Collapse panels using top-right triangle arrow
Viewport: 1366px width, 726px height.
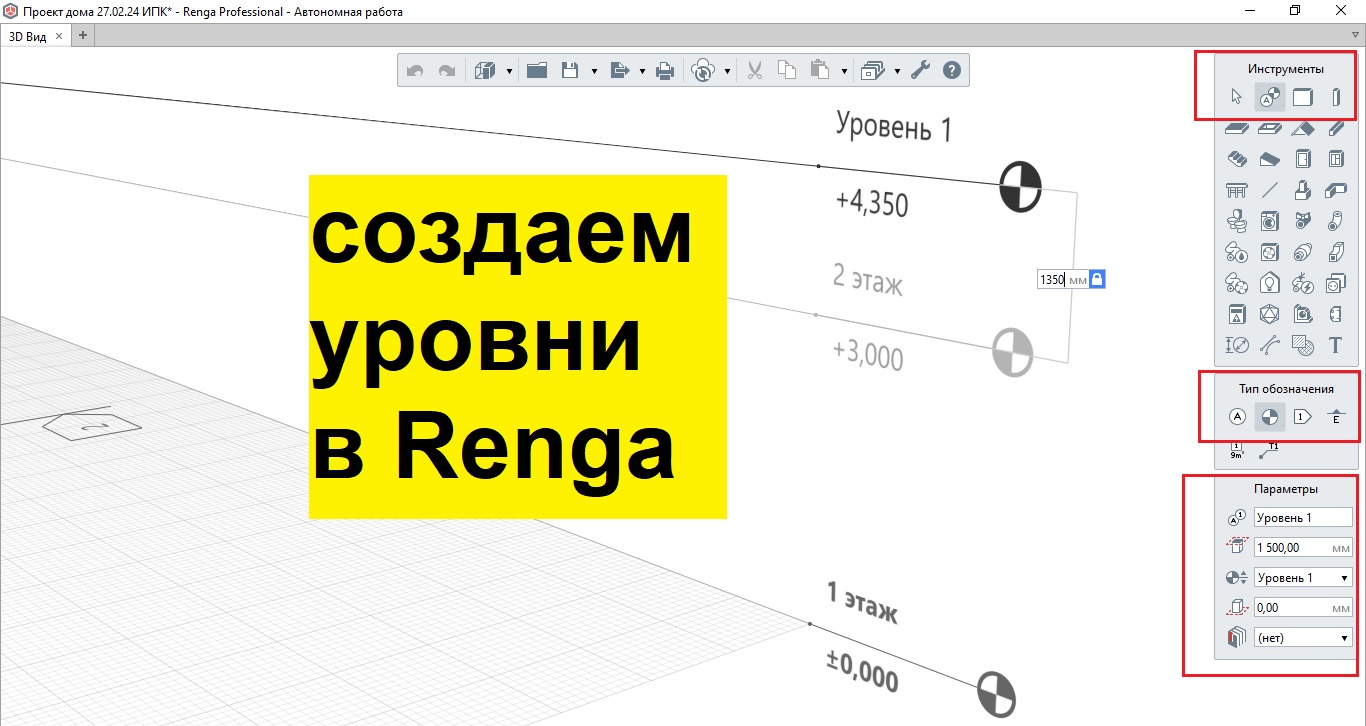(x=1355, y=35)
